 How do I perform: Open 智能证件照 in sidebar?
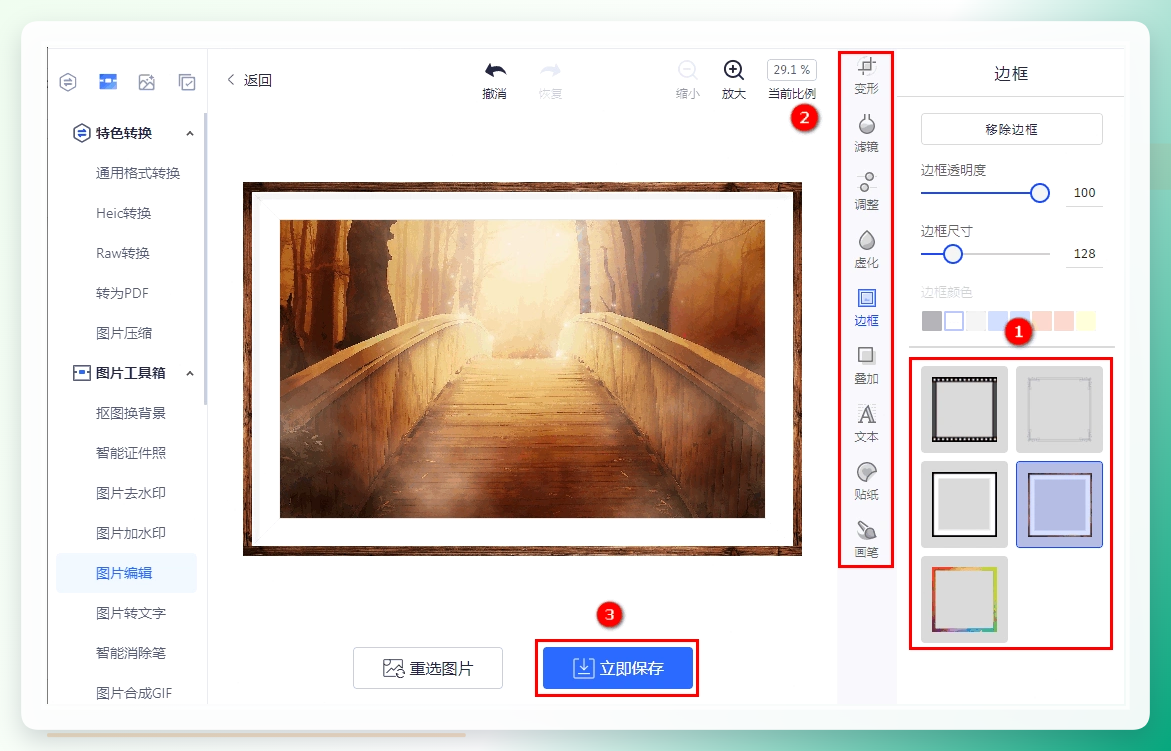coord(131,453)
